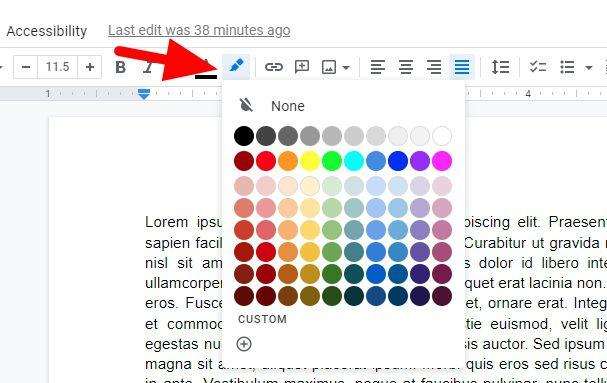Expand the bulleted list dropdown arrow
Viewport: 607px width, 383px height.
point(588,68)
